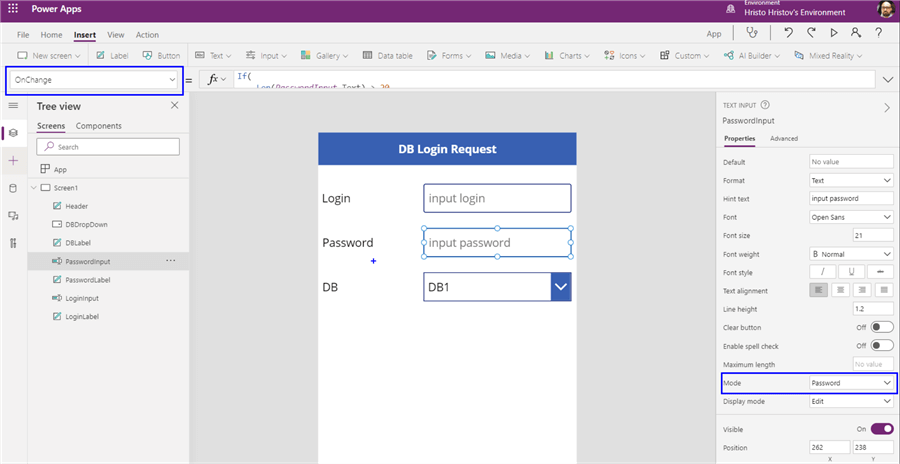Click the tree view Search field
900x464 pixels.
click(108, 146)
